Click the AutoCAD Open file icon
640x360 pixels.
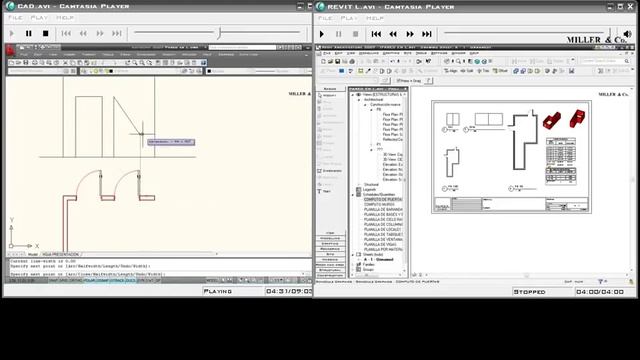tap(18, 63)
